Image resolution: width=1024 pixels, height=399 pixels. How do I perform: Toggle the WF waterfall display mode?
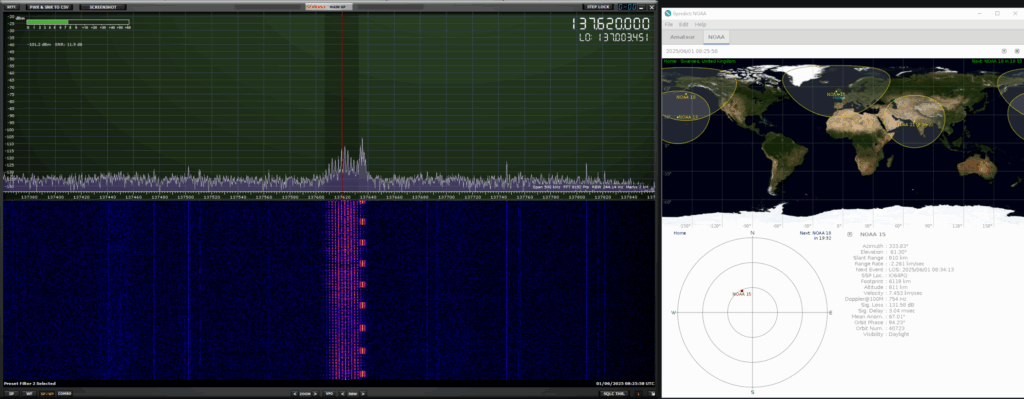(29, 394)
